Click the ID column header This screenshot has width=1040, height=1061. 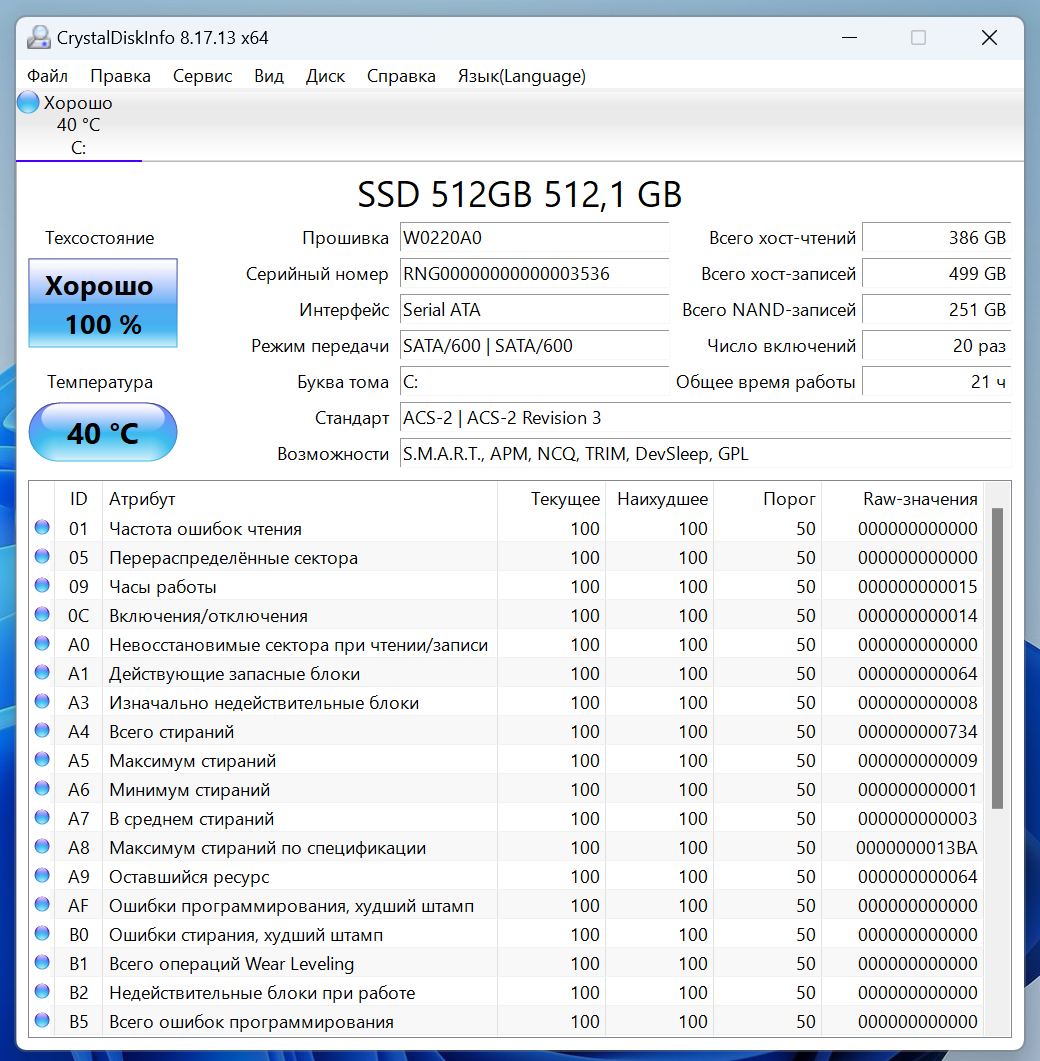(78, 499)
